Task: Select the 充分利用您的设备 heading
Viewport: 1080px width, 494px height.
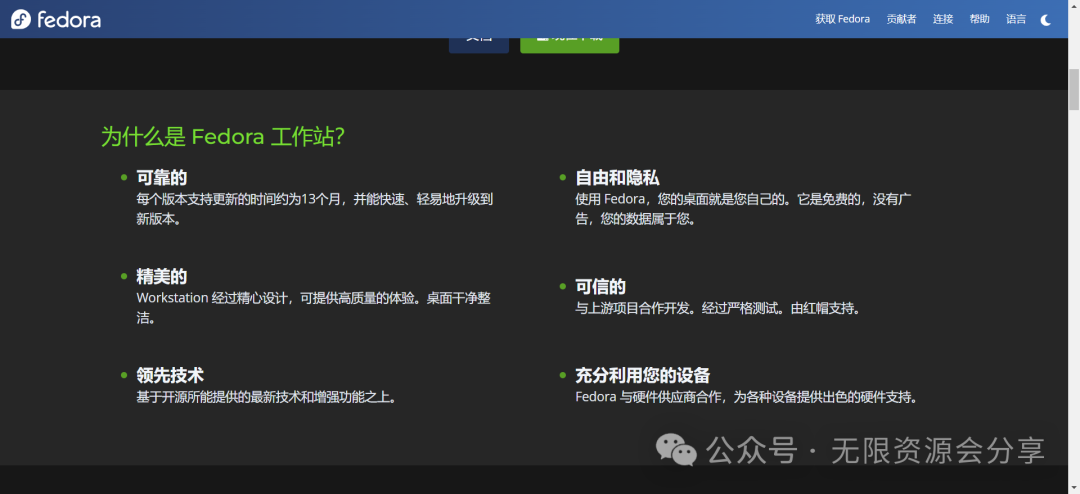Action: click(x=643, y=375)
